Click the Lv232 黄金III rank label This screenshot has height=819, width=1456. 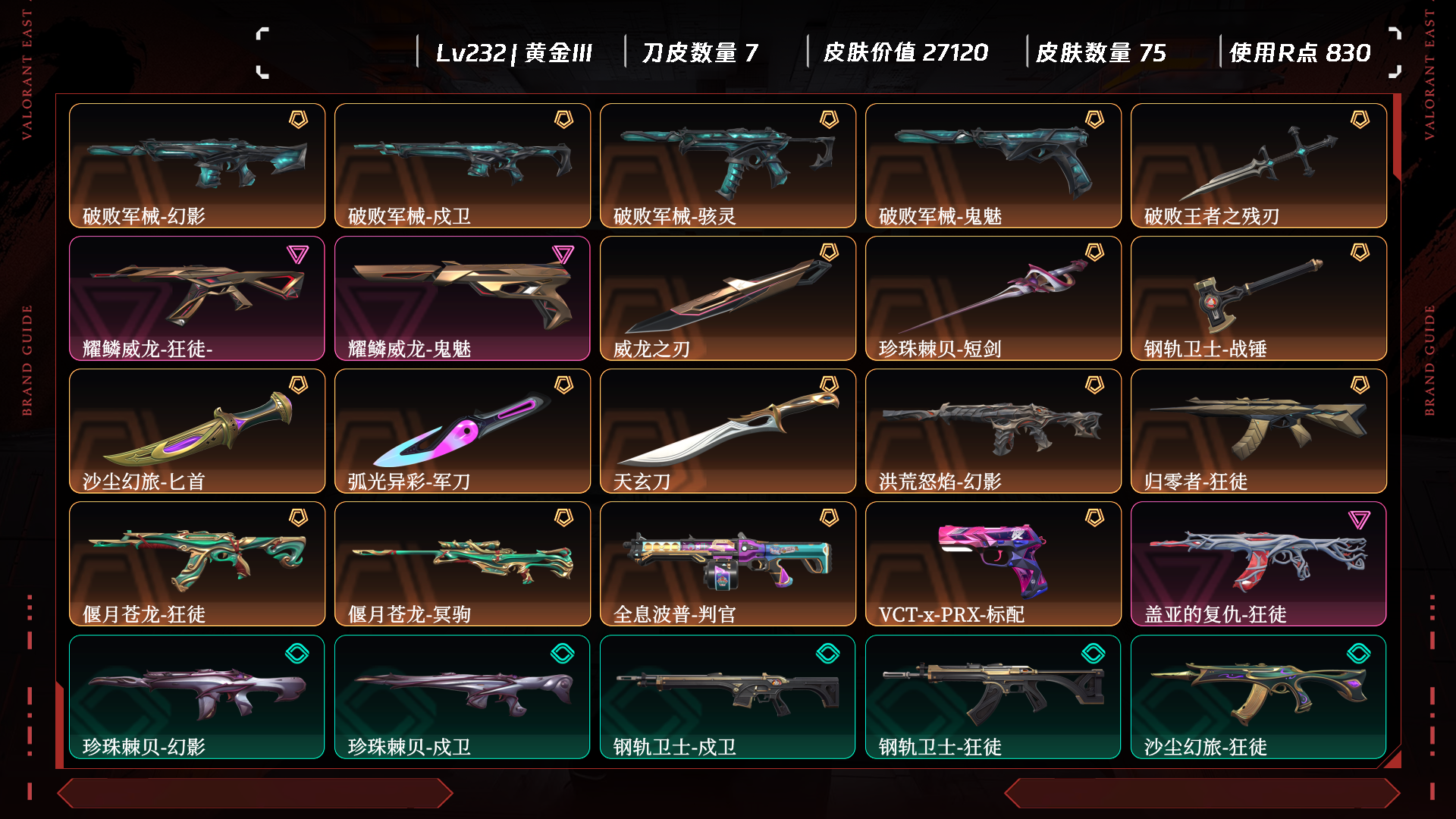(x=513, y=52)
